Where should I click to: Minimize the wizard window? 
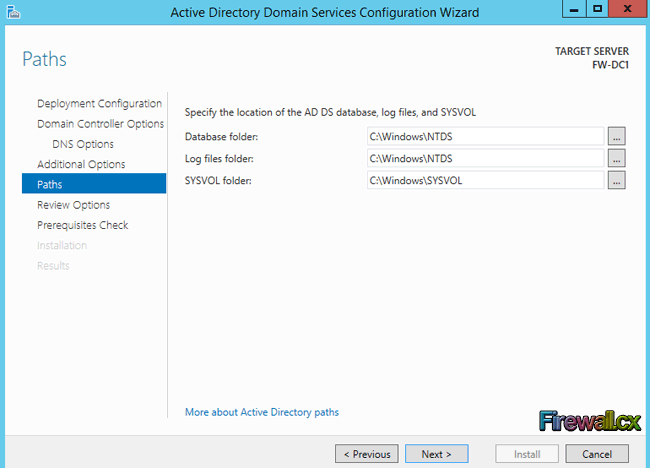click(574, 9)
